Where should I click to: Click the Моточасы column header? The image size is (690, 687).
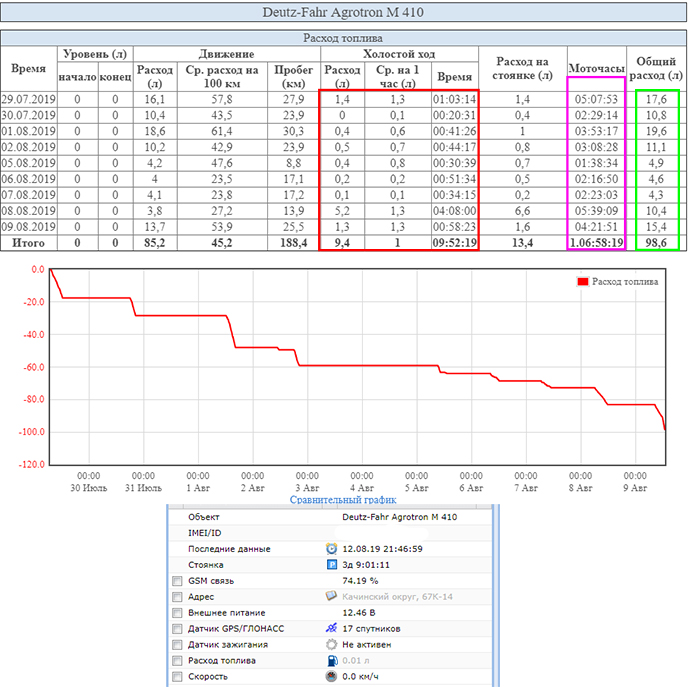[x=597, y=68]
